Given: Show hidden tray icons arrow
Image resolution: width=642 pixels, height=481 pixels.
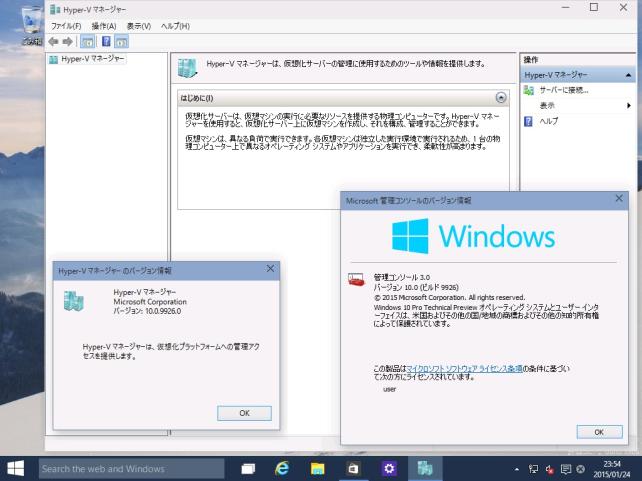Looking at the screenshot, I should (517, 469).
